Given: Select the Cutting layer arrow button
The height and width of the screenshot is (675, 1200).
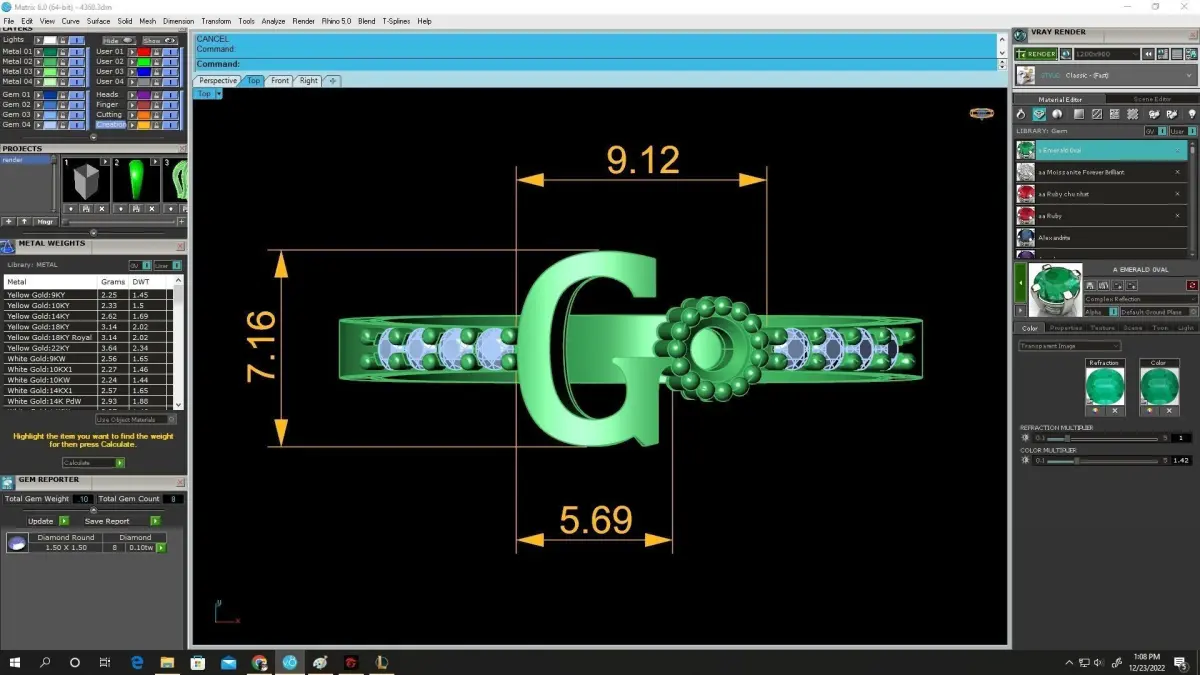Looking at the screenshot, I should pyautogui.click(x=133, y=115).
